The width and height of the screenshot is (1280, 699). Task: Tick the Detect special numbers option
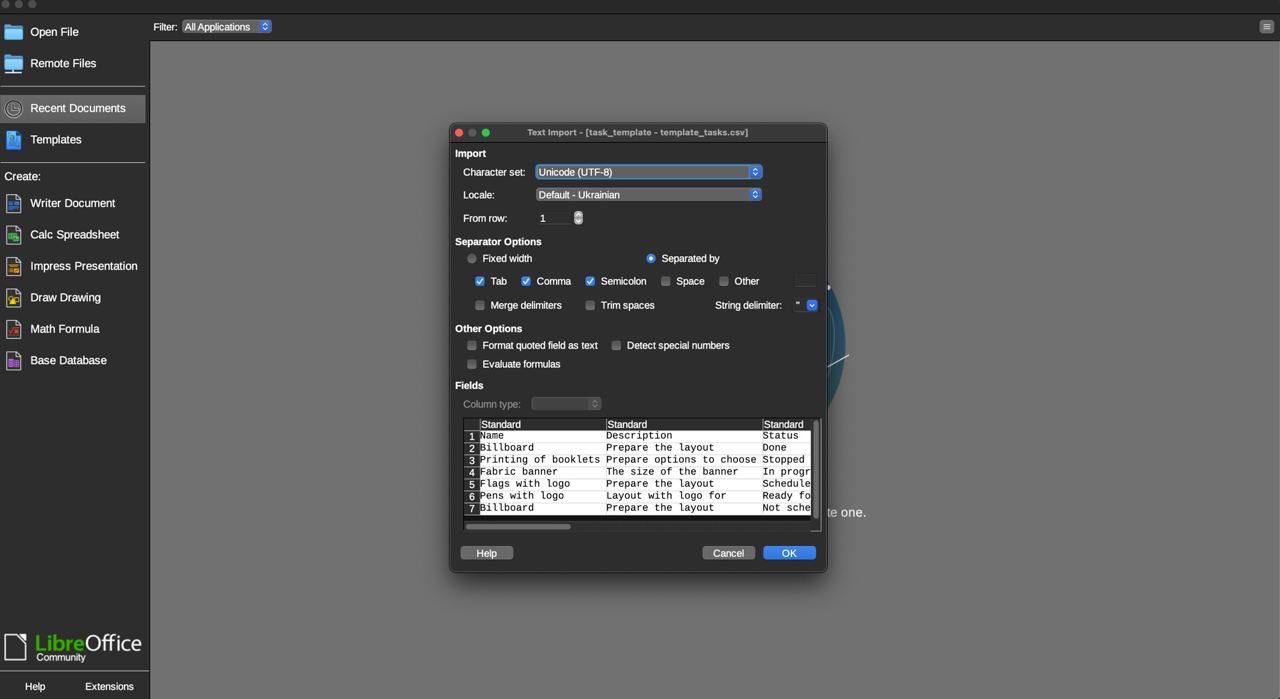[x=617, y=346]
